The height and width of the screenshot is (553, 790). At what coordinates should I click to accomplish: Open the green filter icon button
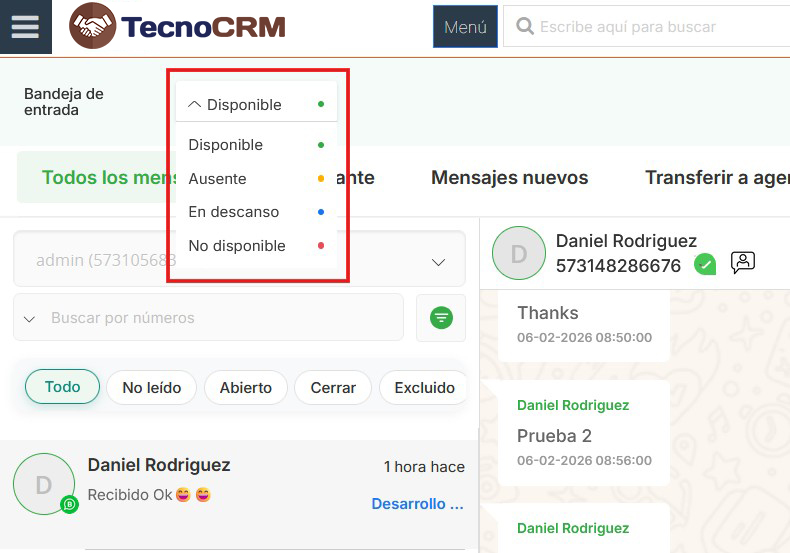pos(441,318)
